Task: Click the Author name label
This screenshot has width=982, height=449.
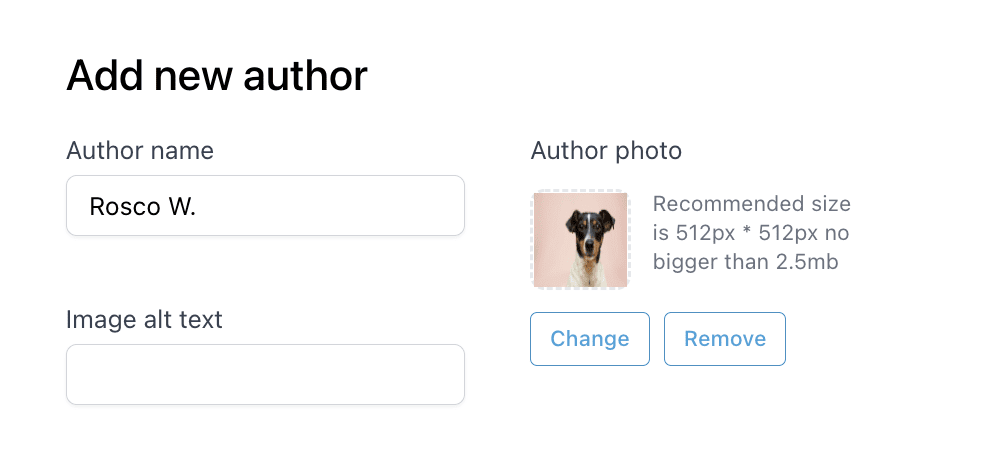Action: coord(140,151)
